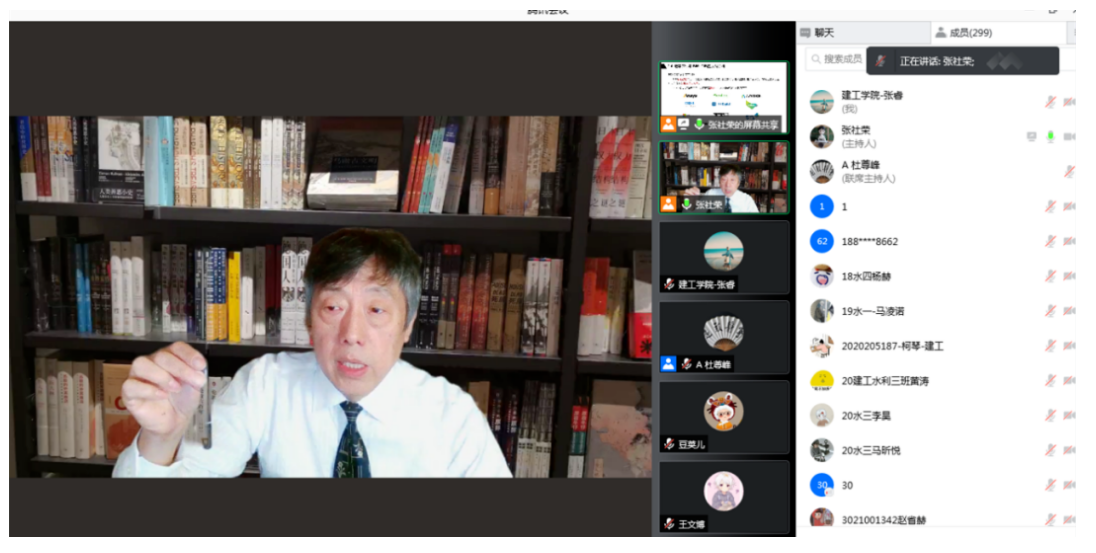Select 张社荣 video thumbnail in strip
The image size is (1096, 553).
point(723,178)
